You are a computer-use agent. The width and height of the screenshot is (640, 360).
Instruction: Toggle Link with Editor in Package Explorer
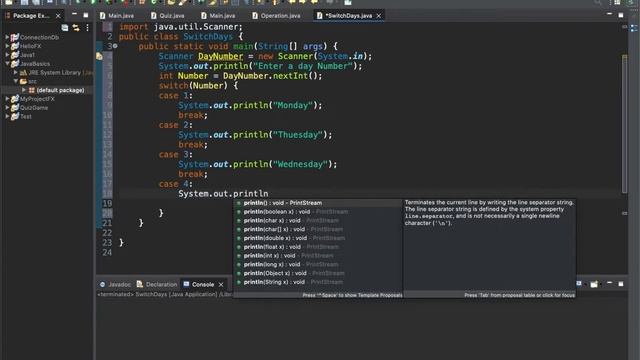click(76, 28)
